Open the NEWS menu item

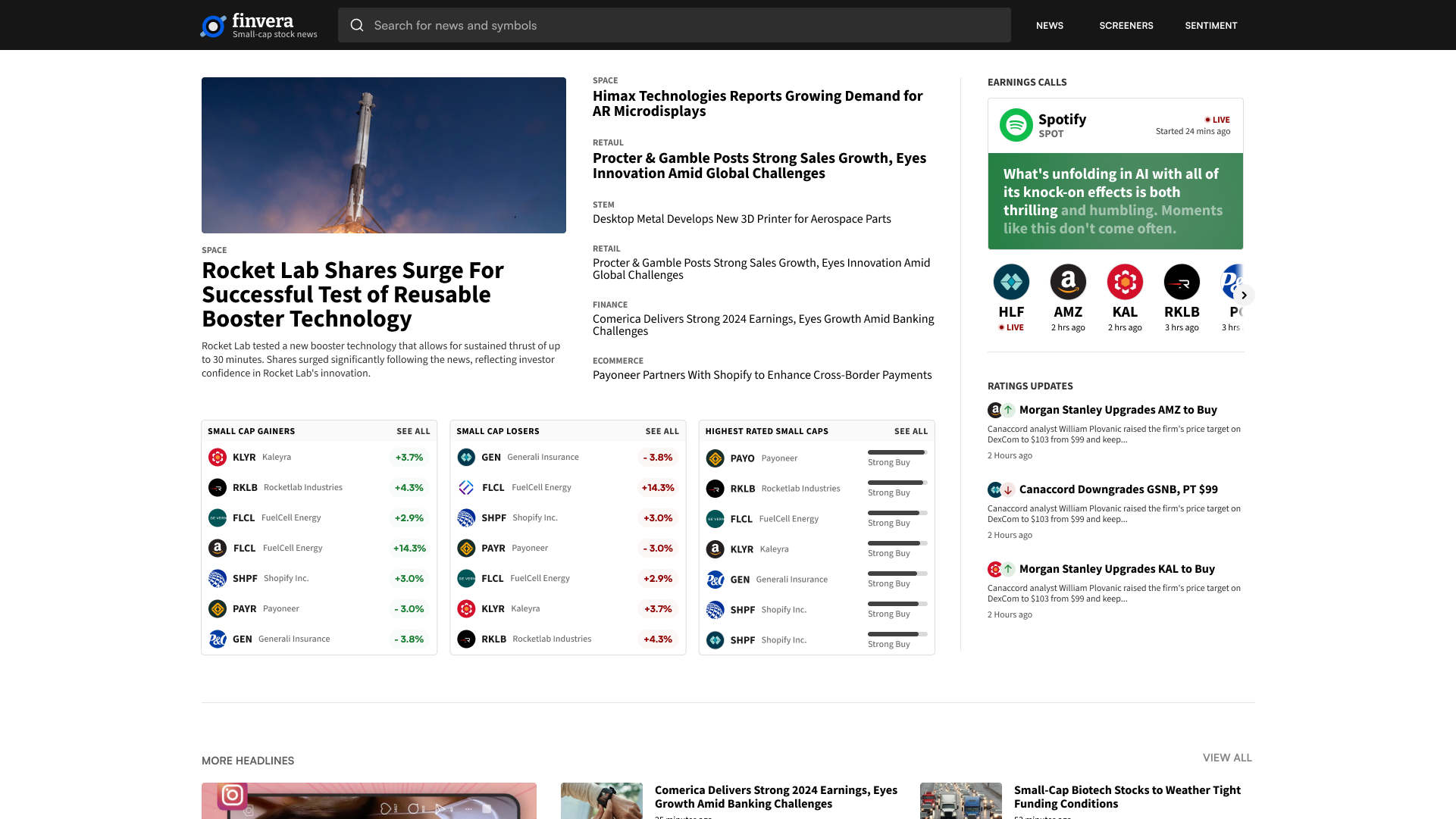pos(1049,26)
